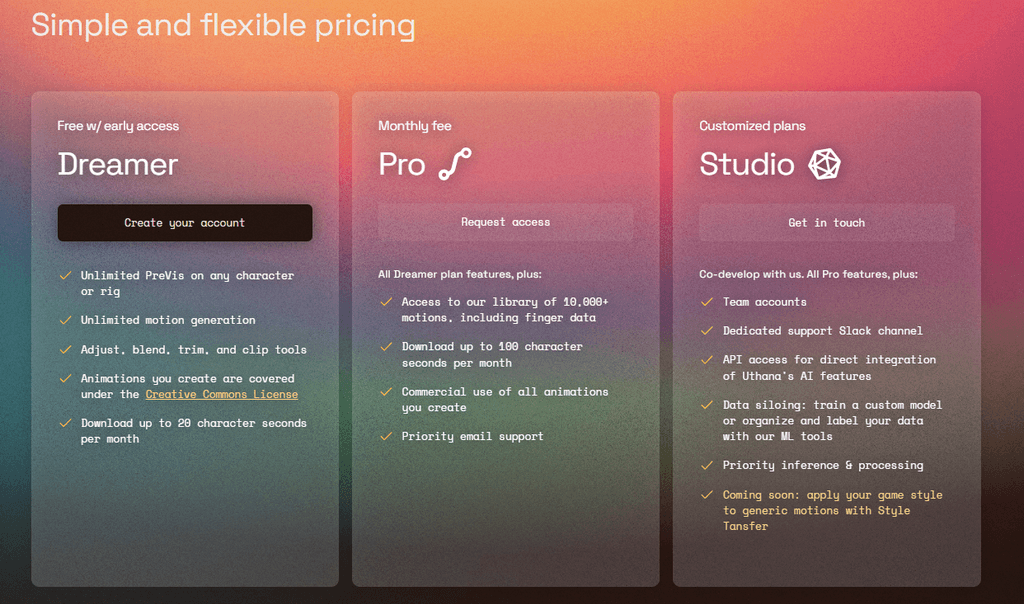Click checkmark next to Dedicated support Slack channel

click(707, 330)
